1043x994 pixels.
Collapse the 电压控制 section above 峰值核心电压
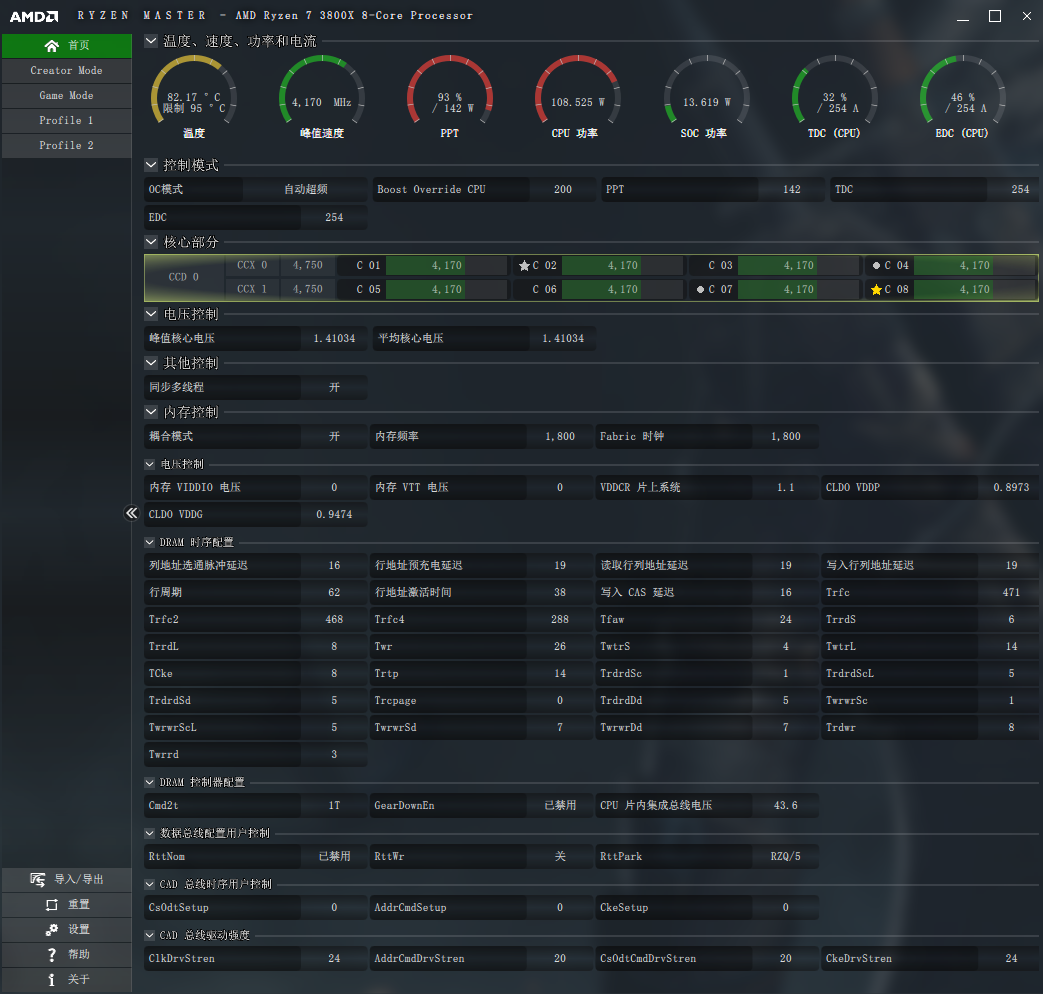click(151, 313)
